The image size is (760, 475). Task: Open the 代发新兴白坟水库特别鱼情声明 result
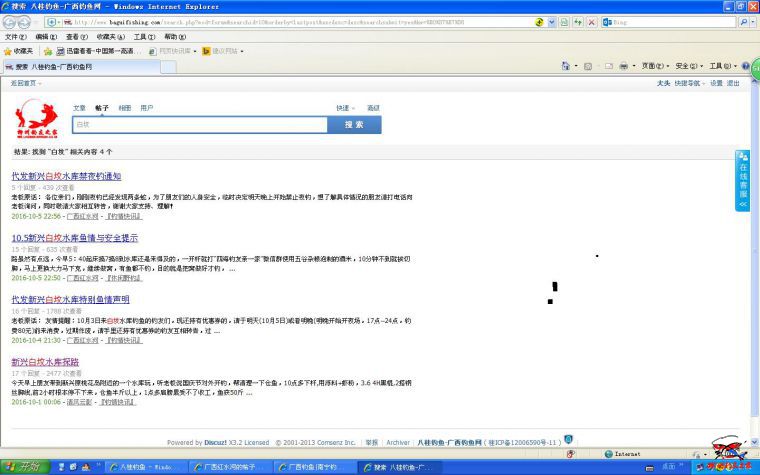(x=70, y=300)
